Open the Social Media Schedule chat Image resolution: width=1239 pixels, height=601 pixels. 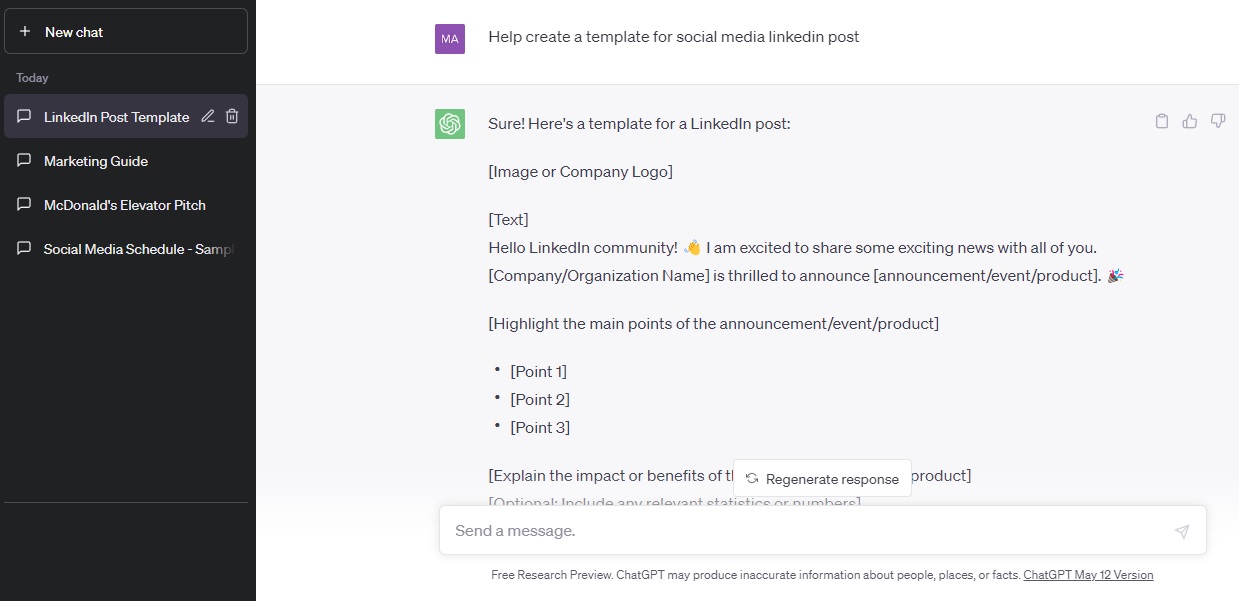click(138, 249)
